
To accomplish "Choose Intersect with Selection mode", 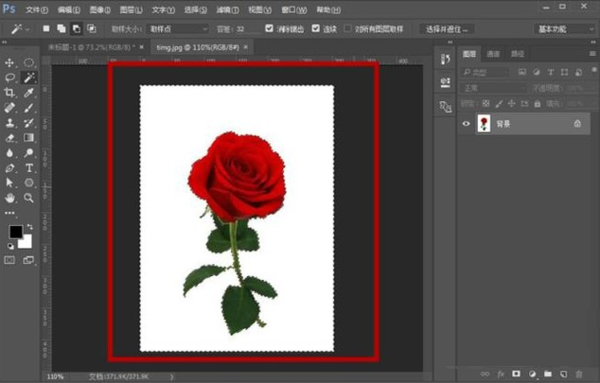I will 91,29.
